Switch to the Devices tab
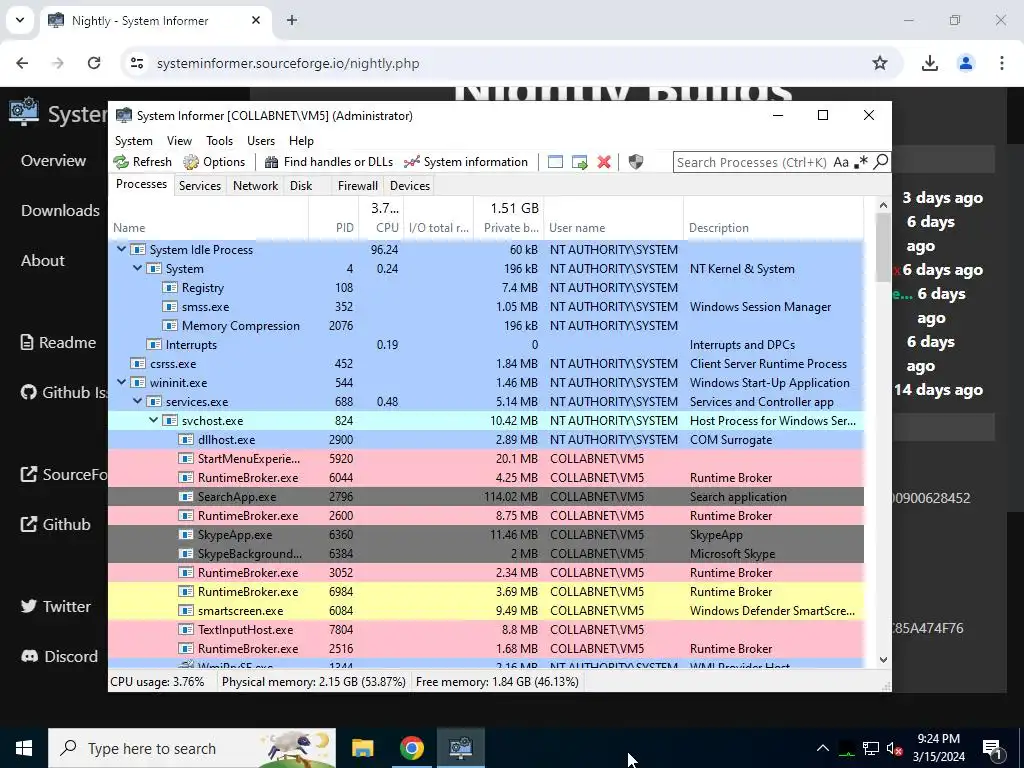 click(409, 185)
